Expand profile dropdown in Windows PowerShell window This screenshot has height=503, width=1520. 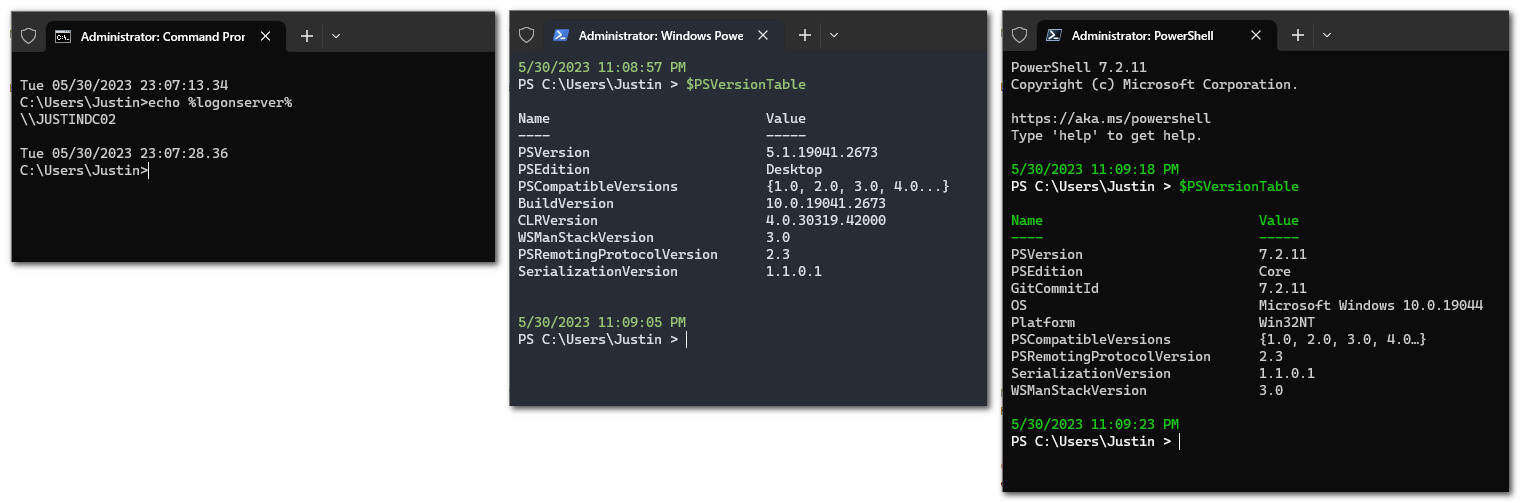tap(834, 35)
